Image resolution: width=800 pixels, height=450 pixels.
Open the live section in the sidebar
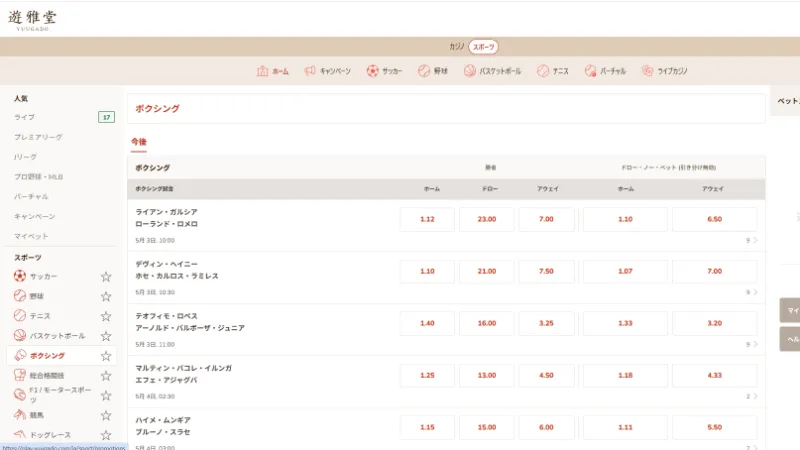24,117
